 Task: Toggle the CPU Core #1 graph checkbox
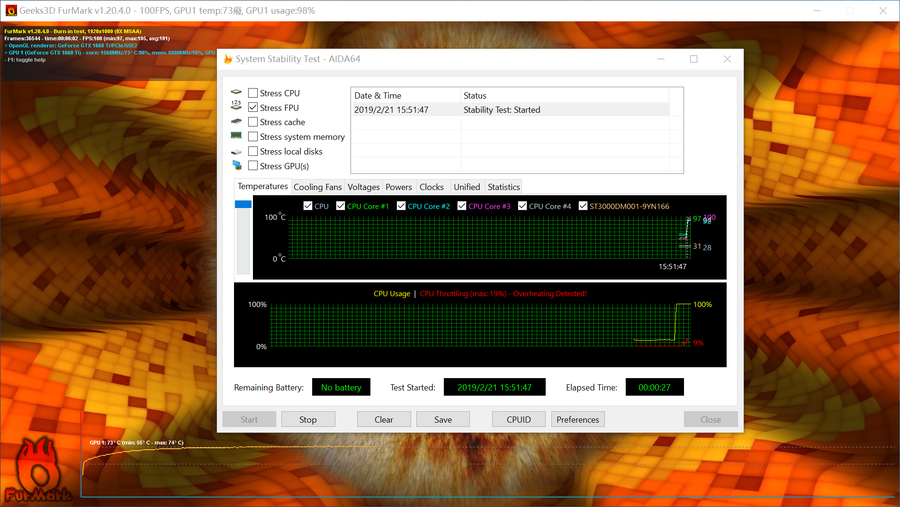point(340,206)
